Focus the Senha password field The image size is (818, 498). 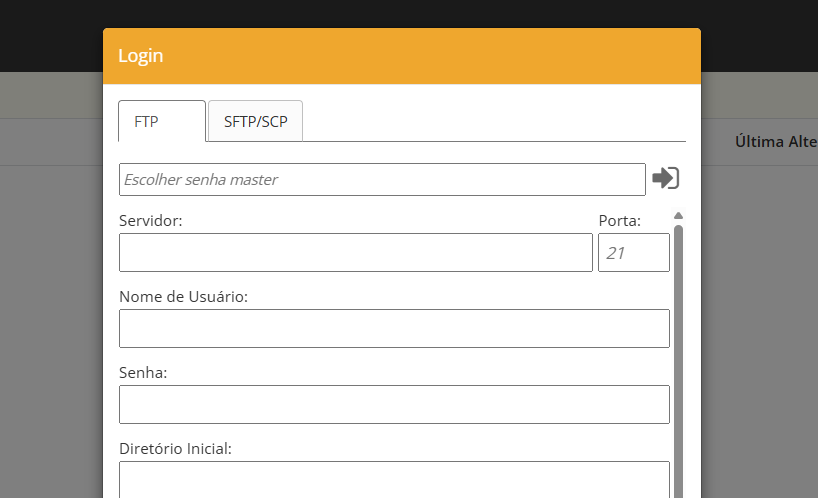click(x=393, y=404)
